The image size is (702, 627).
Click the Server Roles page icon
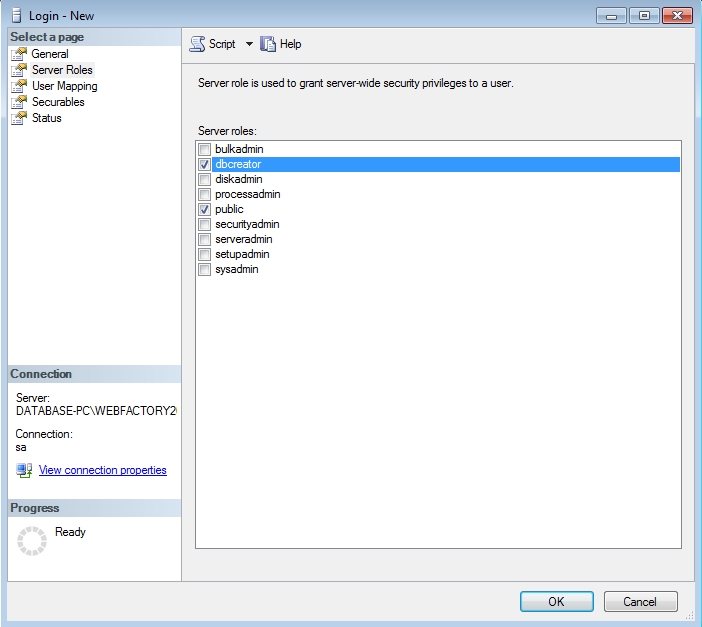(x=18, y=70)
